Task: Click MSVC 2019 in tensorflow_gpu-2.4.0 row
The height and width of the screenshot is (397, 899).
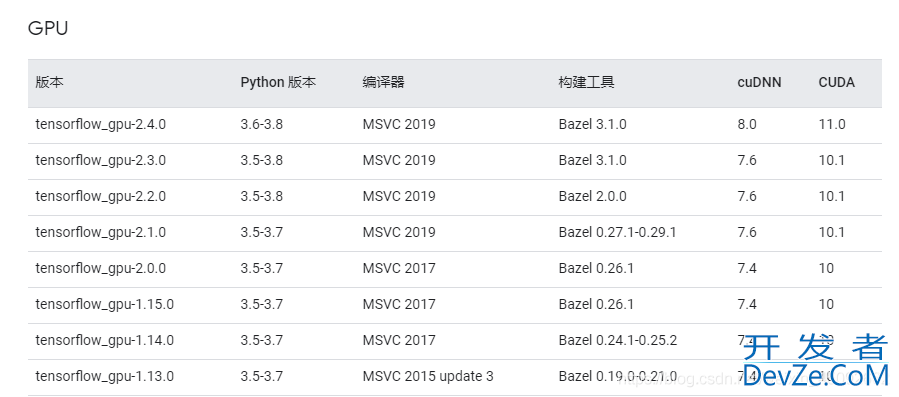Action: (x=399, y=124)
